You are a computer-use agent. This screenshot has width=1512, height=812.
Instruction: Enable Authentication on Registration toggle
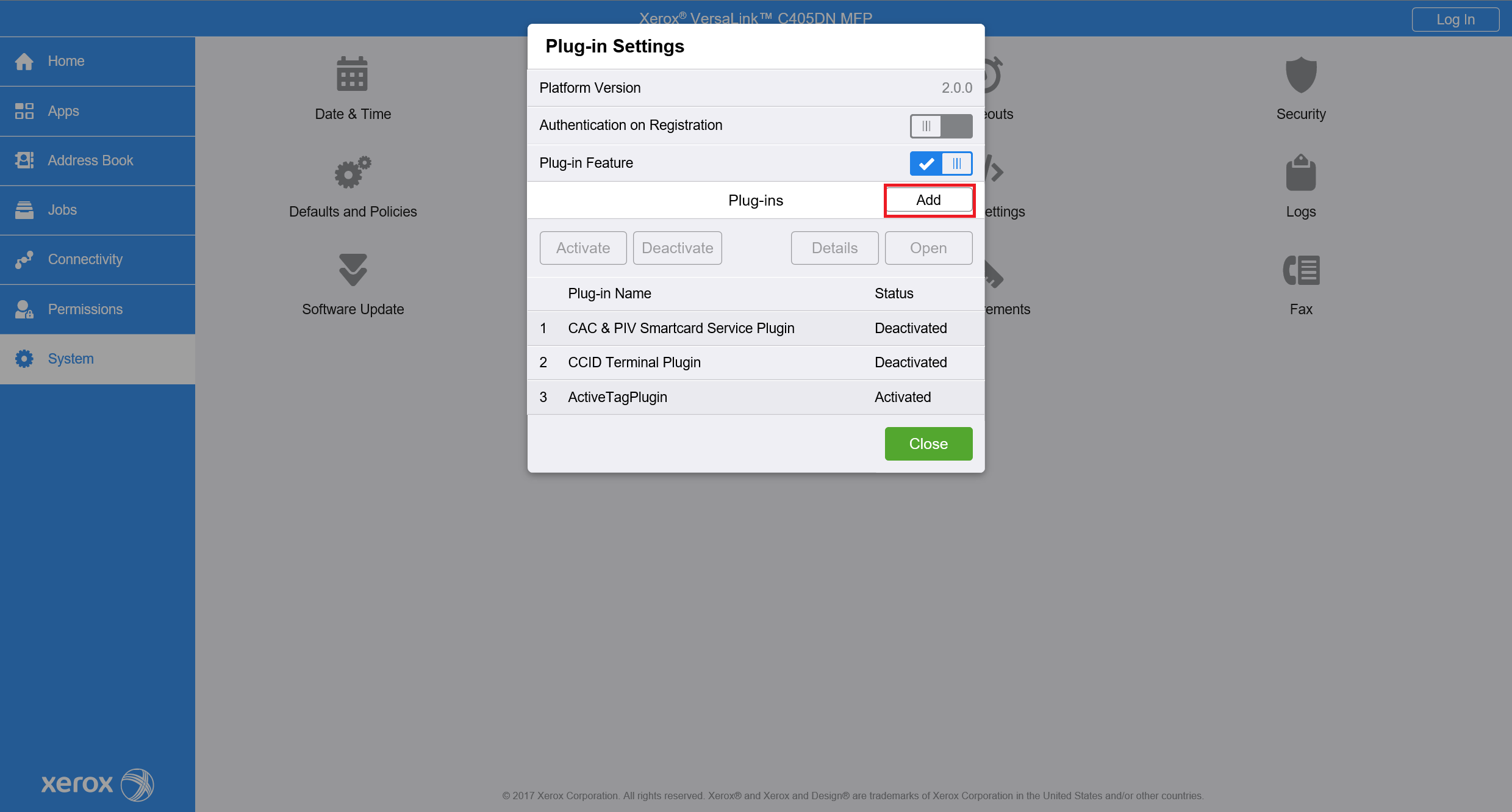(941, 126)
